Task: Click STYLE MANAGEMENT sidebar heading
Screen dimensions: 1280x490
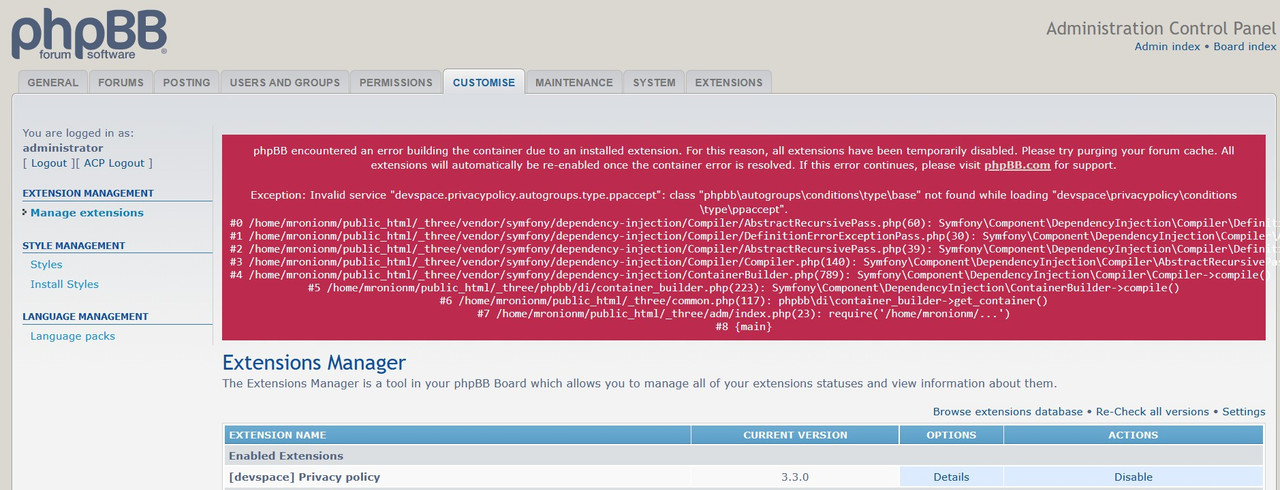Action: [74, 245]
